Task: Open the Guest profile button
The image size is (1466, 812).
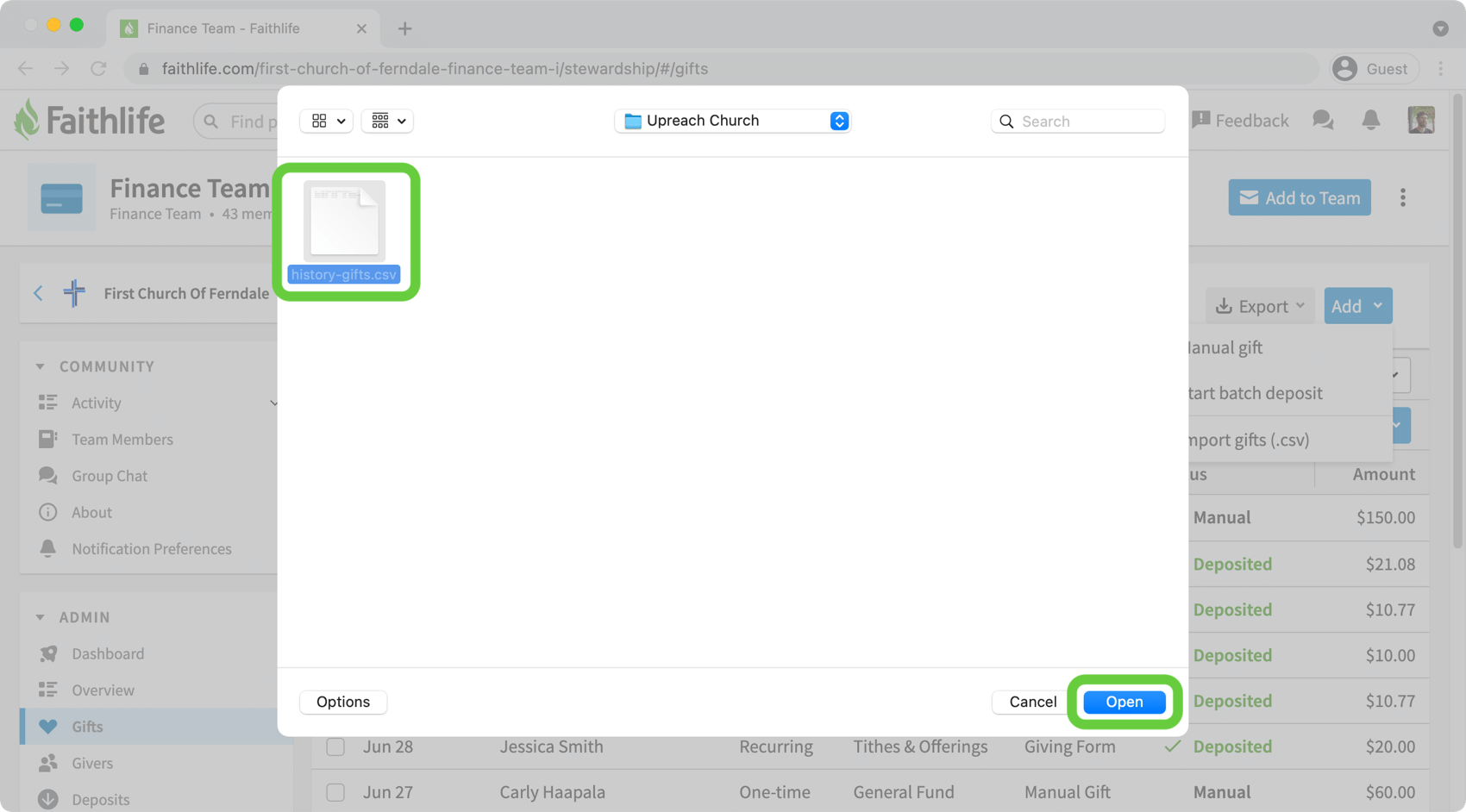Action: tap(1374, 69)
